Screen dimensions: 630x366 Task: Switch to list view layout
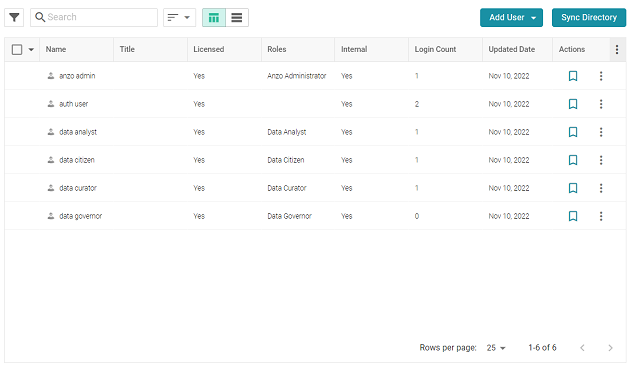click(237, 17)
